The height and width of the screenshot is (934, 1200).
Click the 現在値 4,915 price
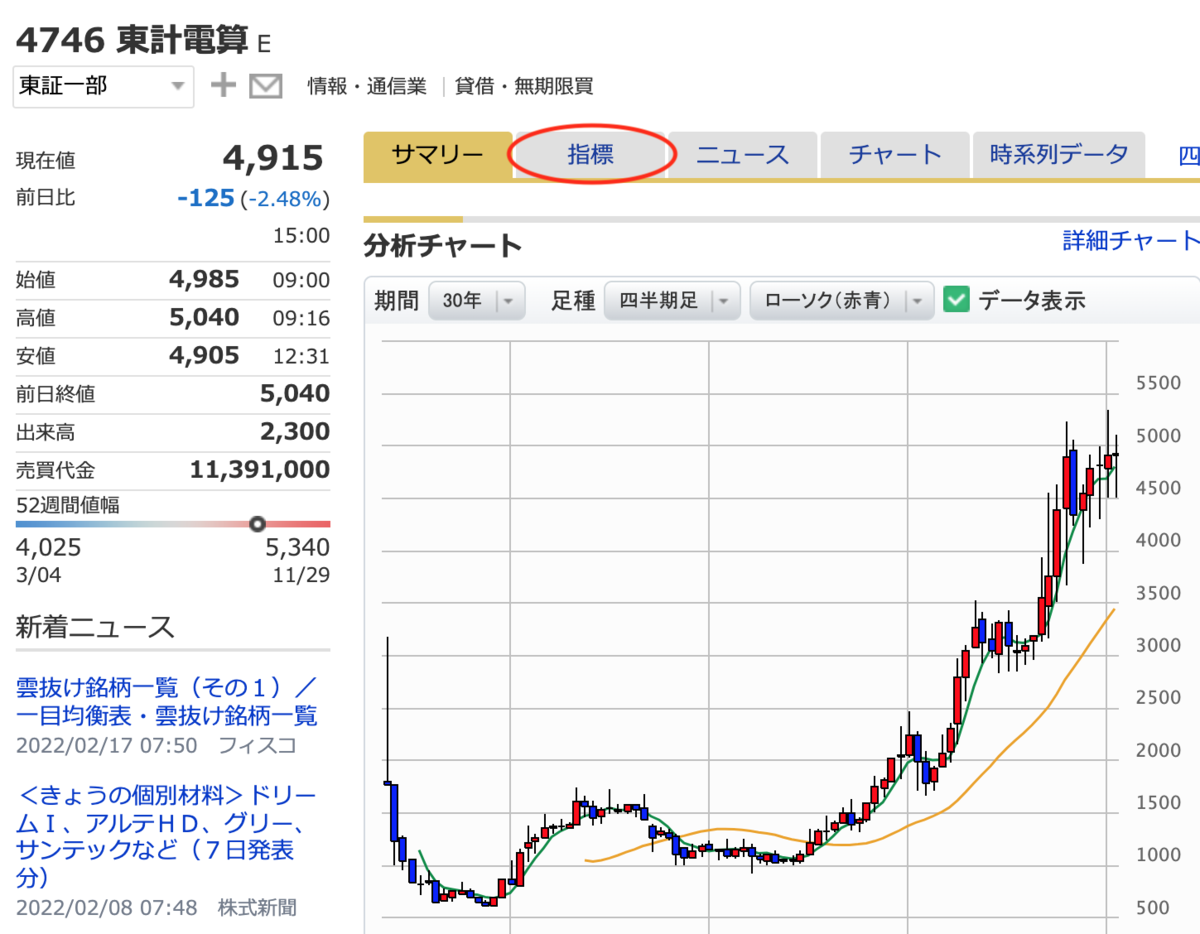coord(273,158)
